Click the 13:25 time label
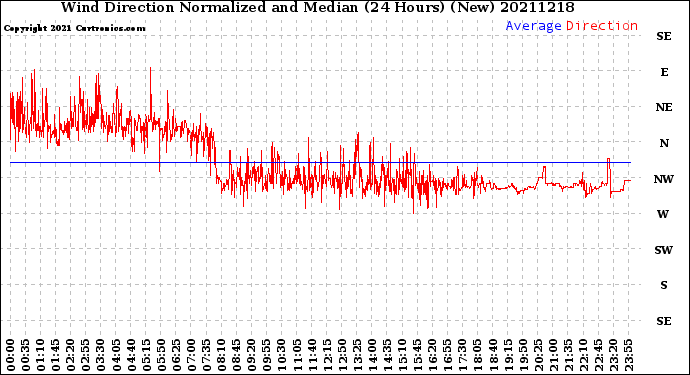The image size is (690, 375). point(357,355)
